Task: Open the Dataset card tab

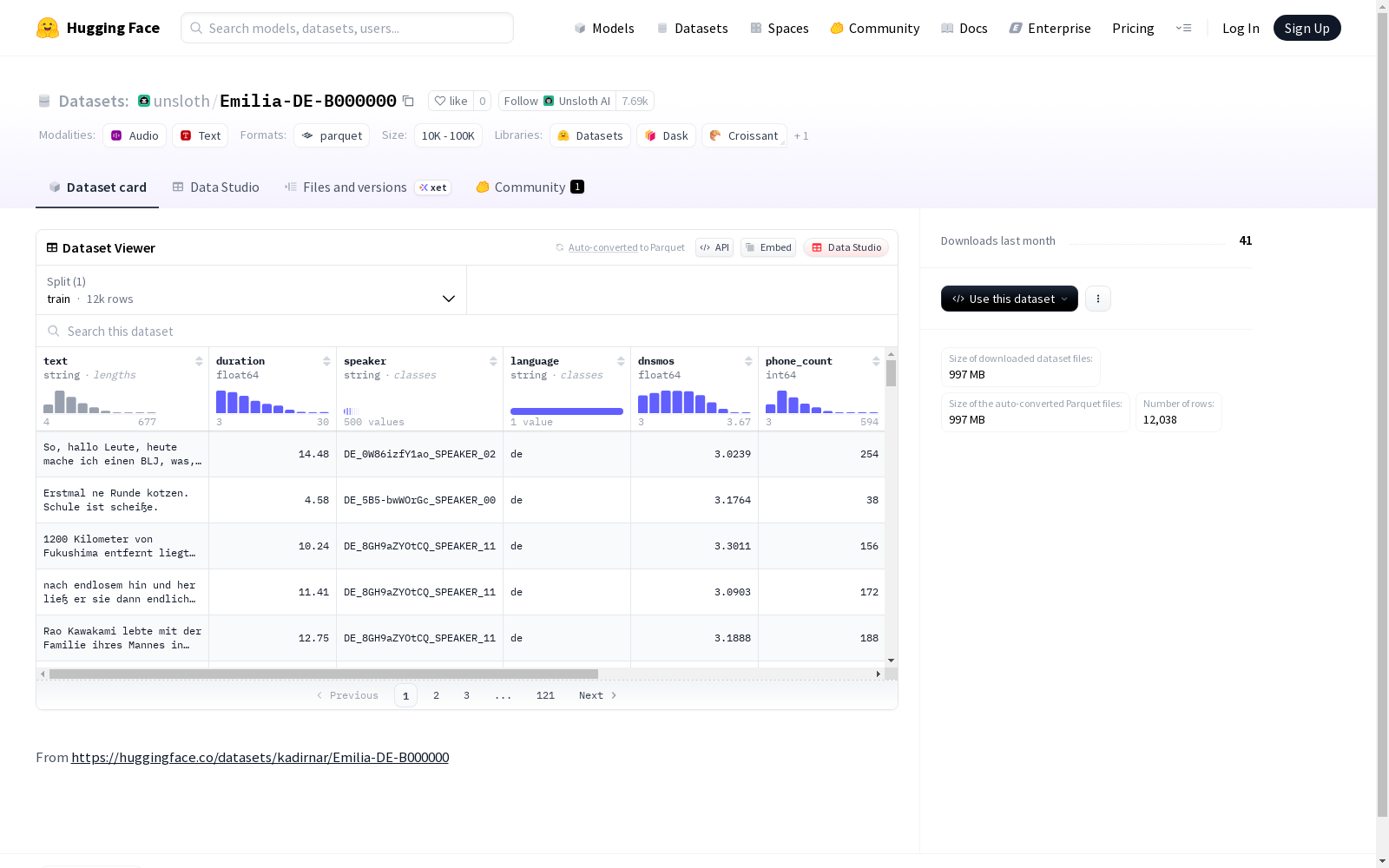Action: 97,187
